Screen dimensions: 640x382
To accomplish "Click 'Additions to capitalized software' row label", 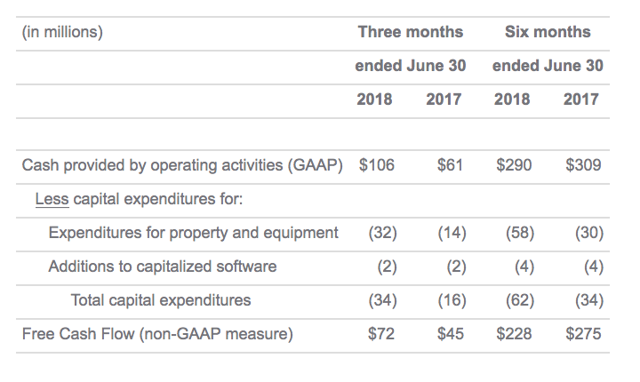I will coord(162,267).
